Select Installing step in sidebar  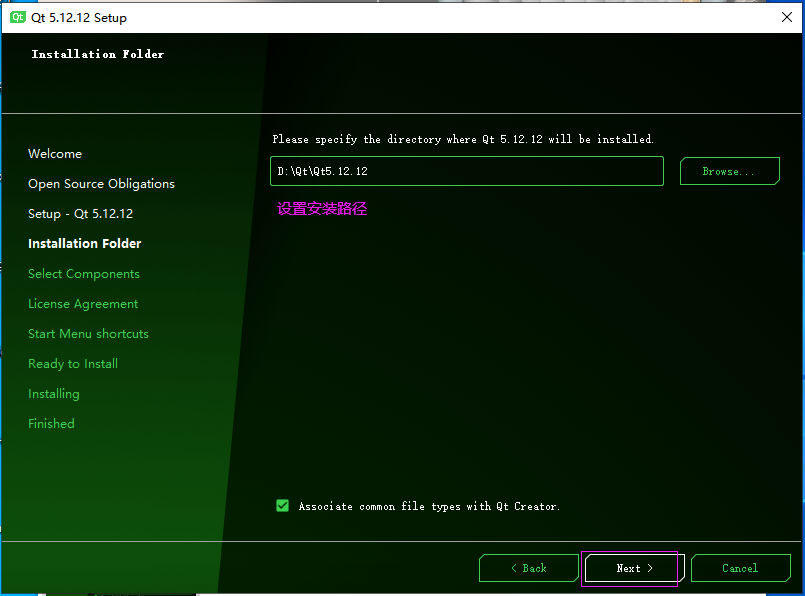coord(54,394)
